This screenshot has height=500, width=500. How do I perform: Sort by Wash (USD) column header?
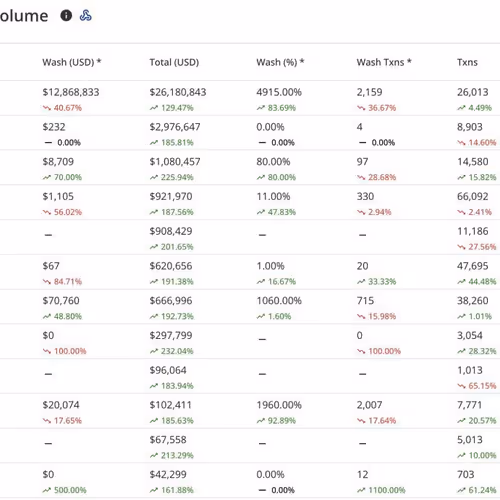72,62
